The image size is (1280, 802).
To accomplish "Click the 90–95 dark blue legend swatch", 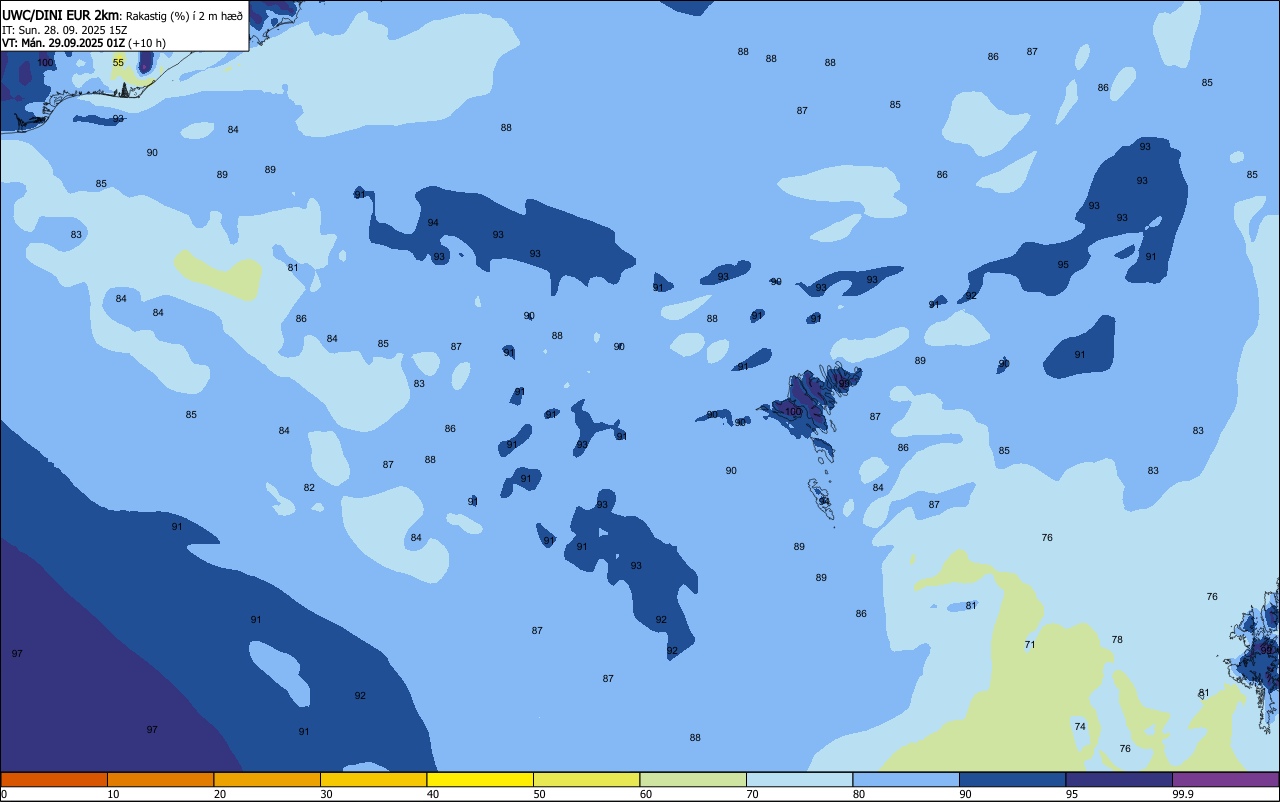I will [x=1012, y=779].
